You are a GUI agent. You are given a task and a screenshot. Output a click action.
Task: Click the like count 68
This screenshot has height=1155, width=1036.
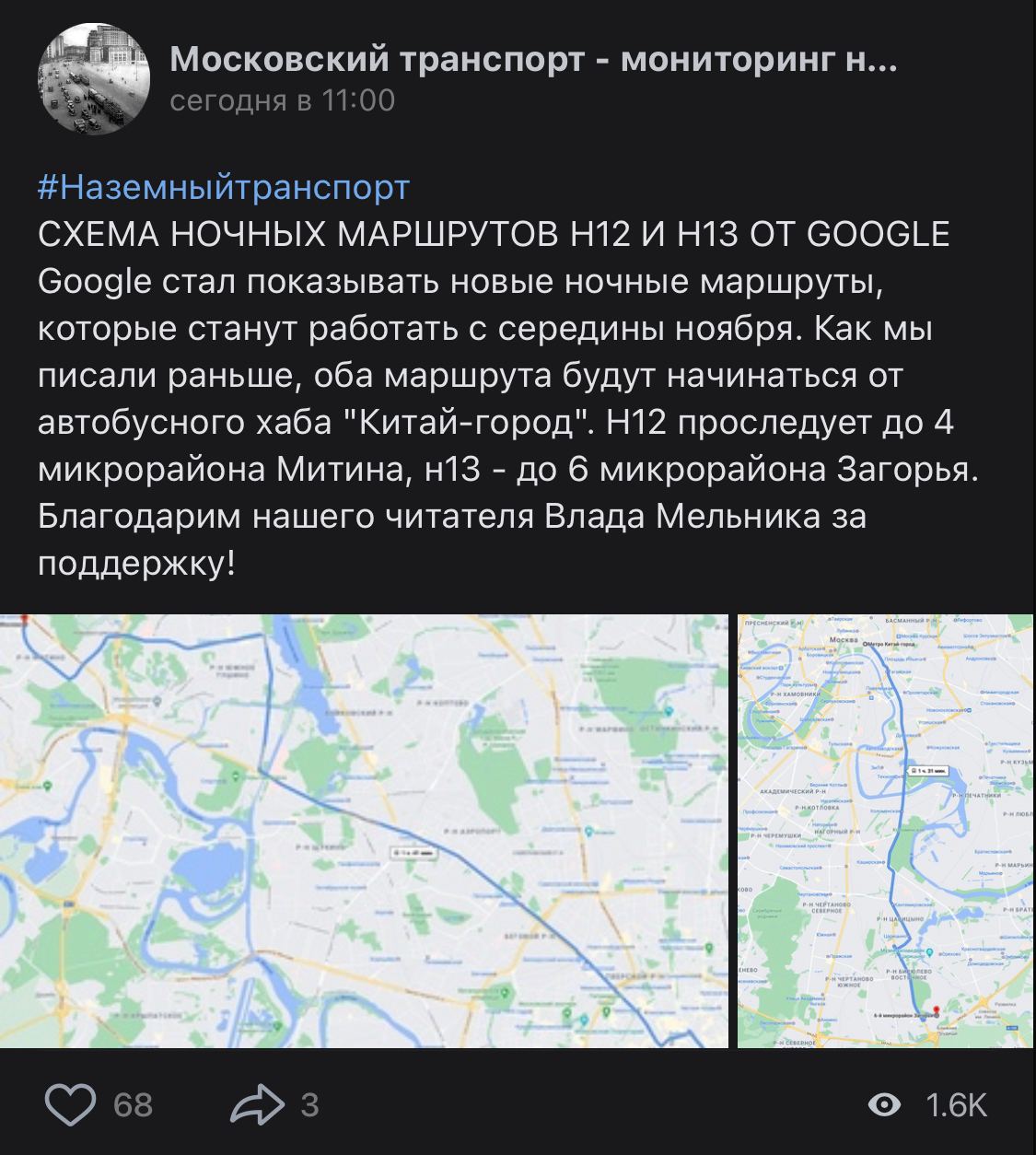133,1104
